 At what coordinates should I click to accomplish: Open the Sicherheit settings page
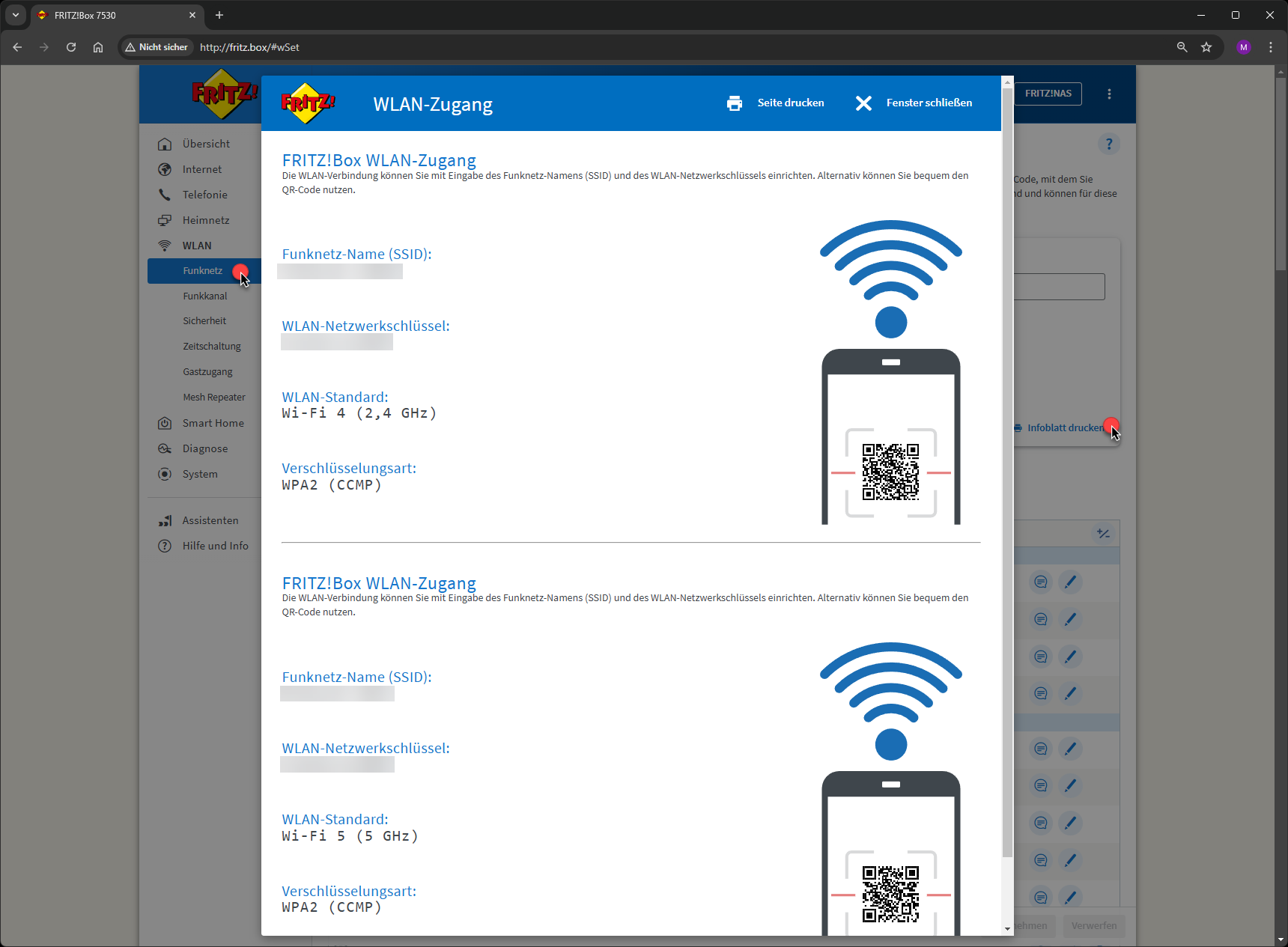click(x=204, y=320)
